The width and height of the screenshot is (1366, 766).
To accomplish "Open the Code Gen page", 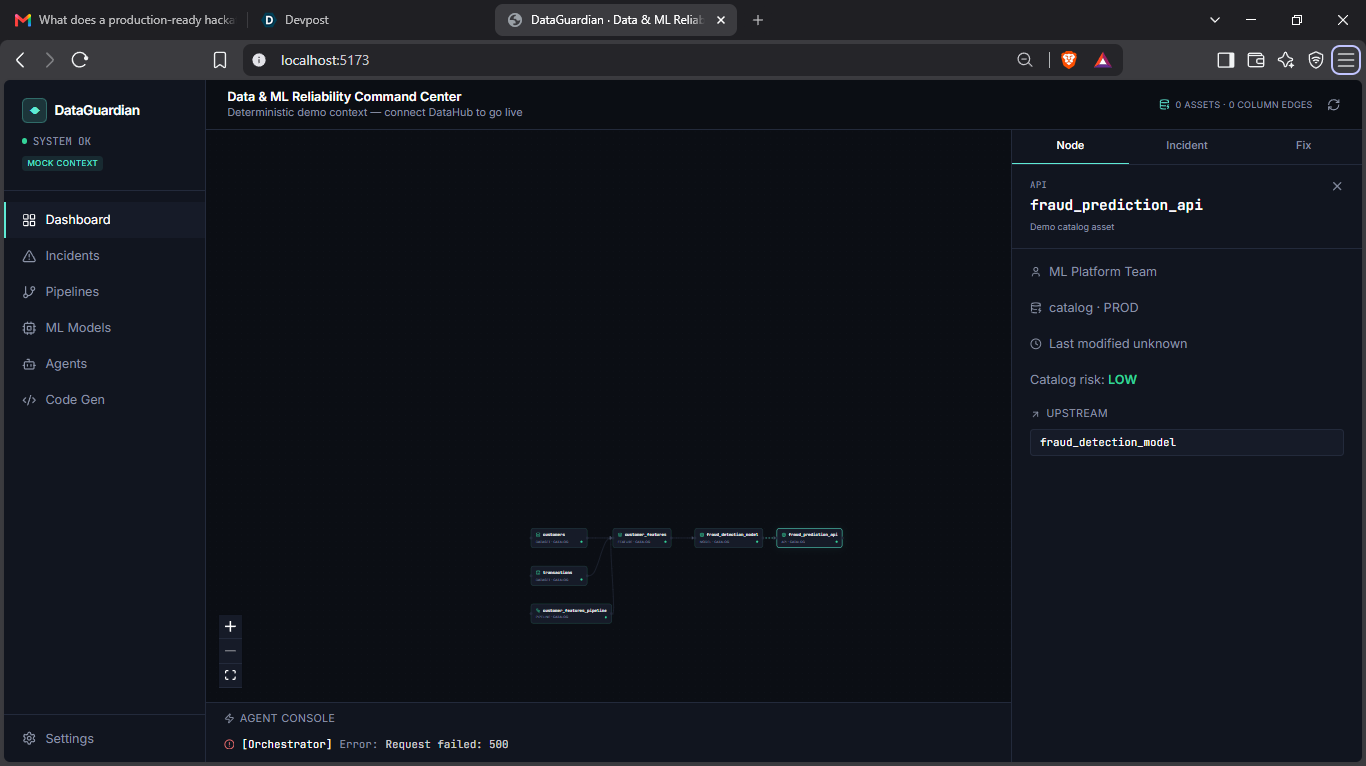I will [x=104, y=400].
